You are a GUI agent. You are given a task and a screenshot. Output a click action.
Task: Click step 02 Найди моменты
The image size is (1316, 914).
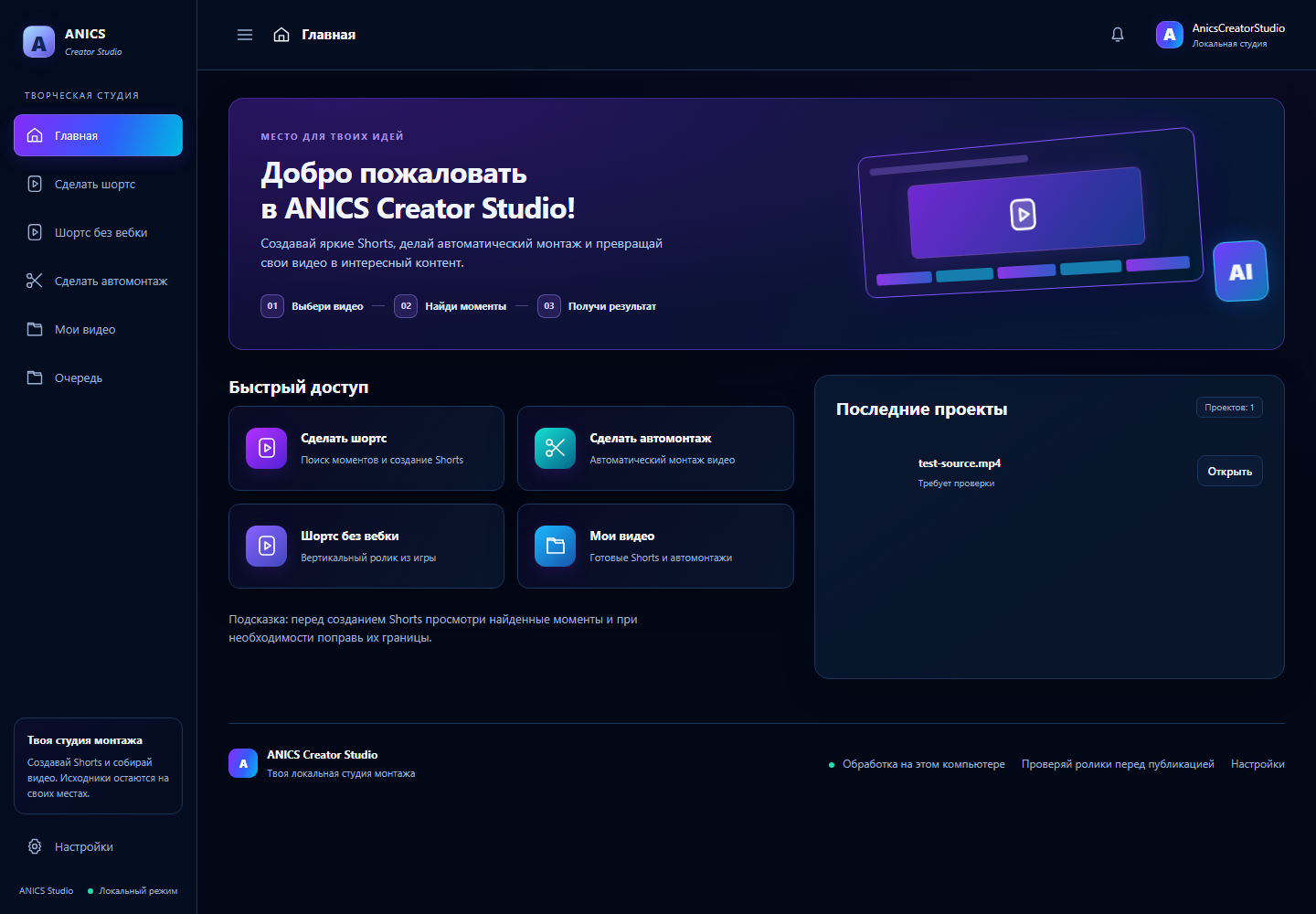[451, 306]
